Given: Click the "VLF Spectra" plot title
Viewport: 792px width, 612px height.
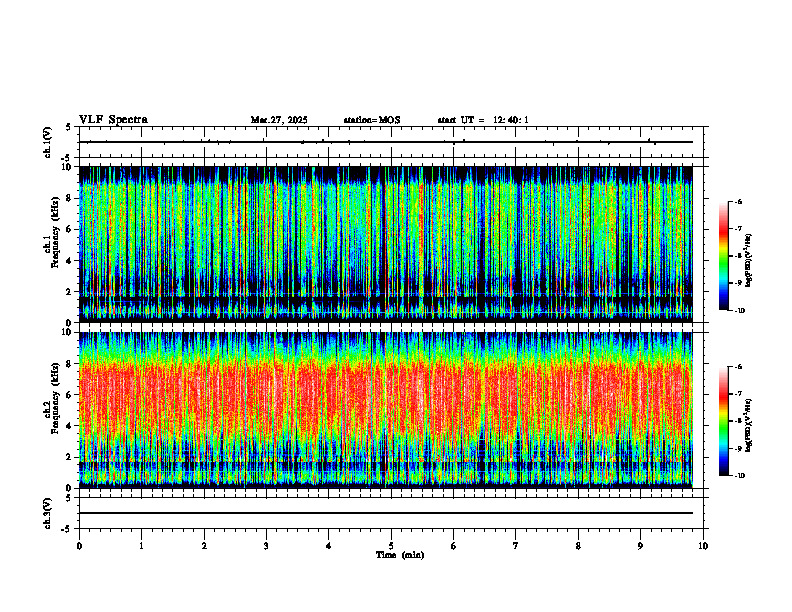Looking at the screenshot, I should click(113, 120).
